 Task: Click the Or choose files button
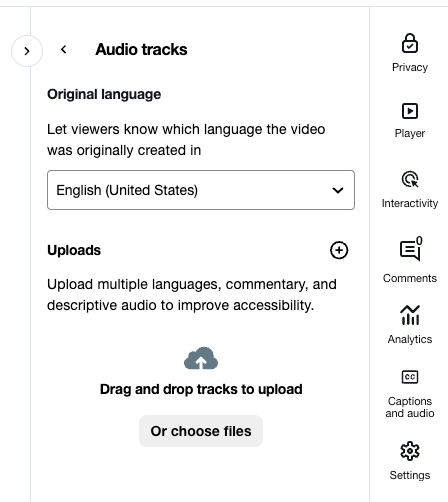[x=201, y=431]
